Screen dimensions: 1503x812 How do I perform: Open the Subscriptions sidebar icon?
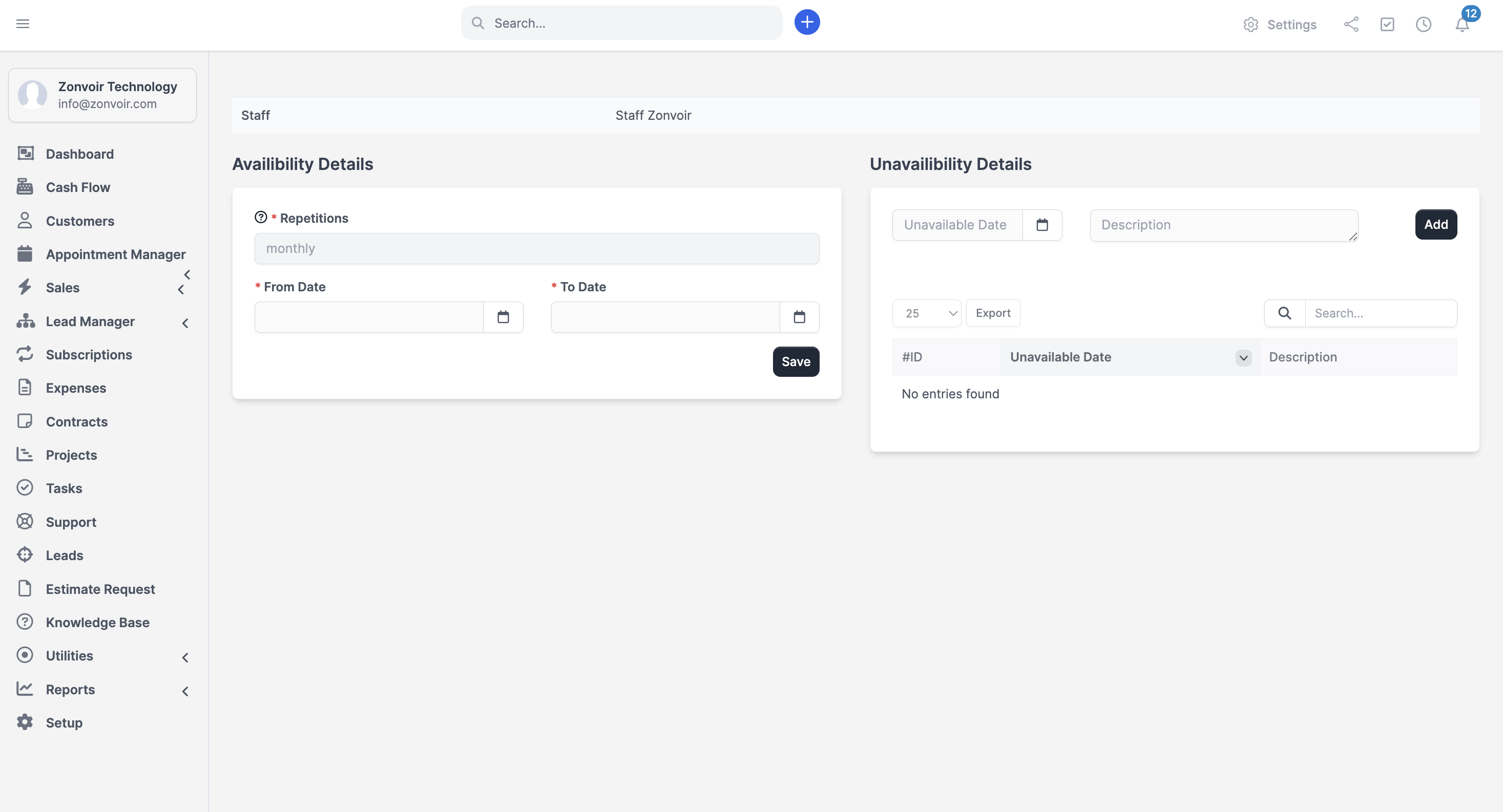pos(25,354)
